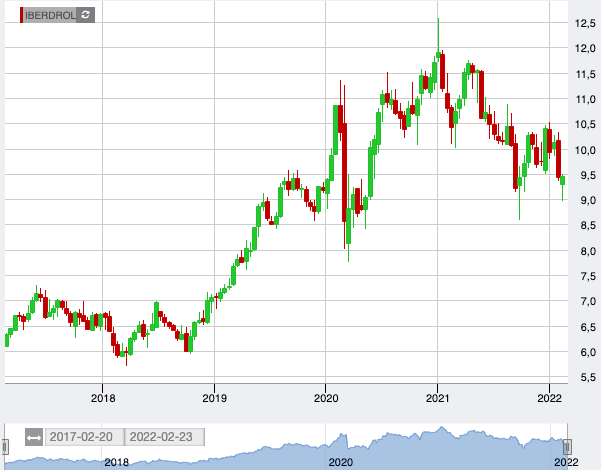Viewport: 604px width, 472px height.
Task: Click the 9,5 price axis label
Action: [x=588, y=176]
